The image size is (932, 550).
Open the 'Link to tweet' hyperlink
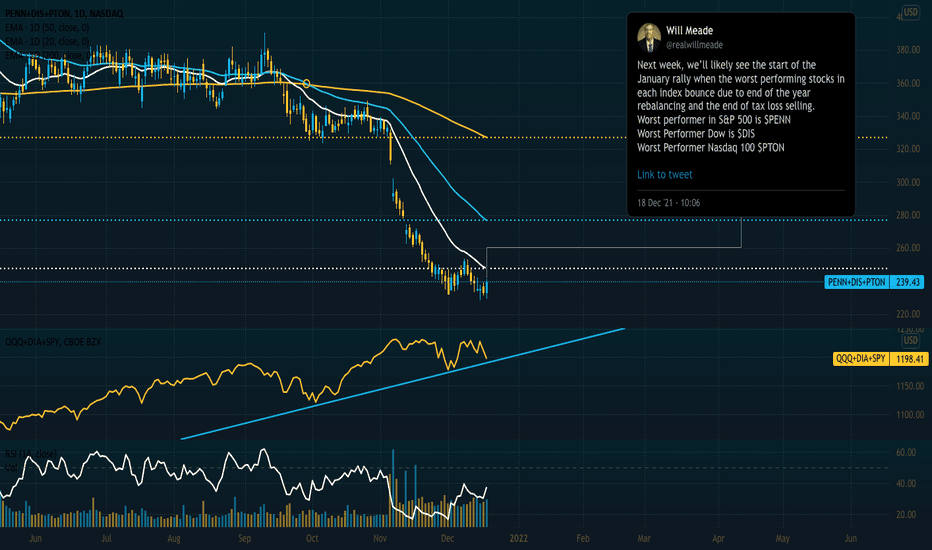665,174
